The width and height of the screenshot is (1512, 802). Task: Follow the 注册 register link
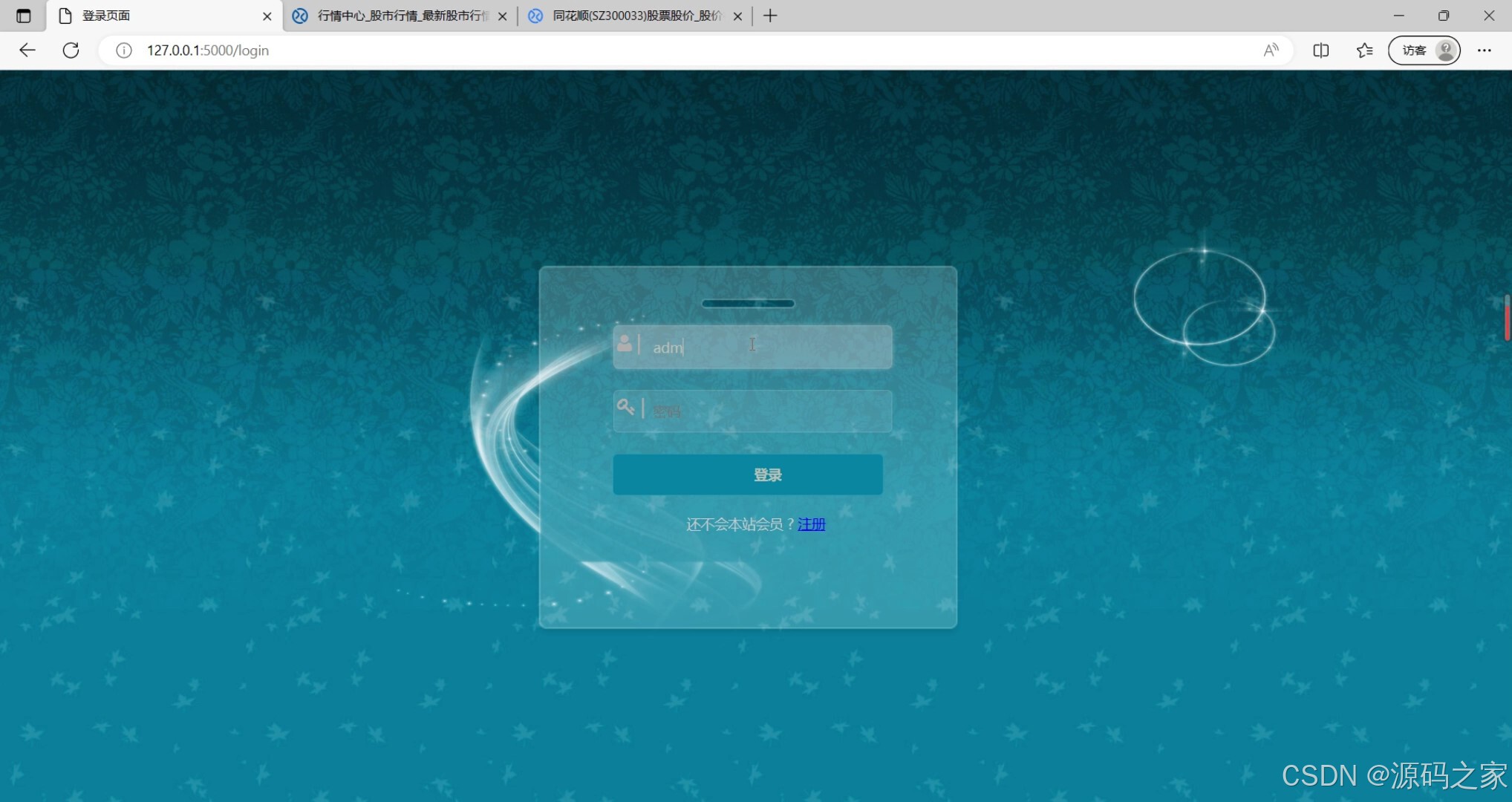(811, 524)
